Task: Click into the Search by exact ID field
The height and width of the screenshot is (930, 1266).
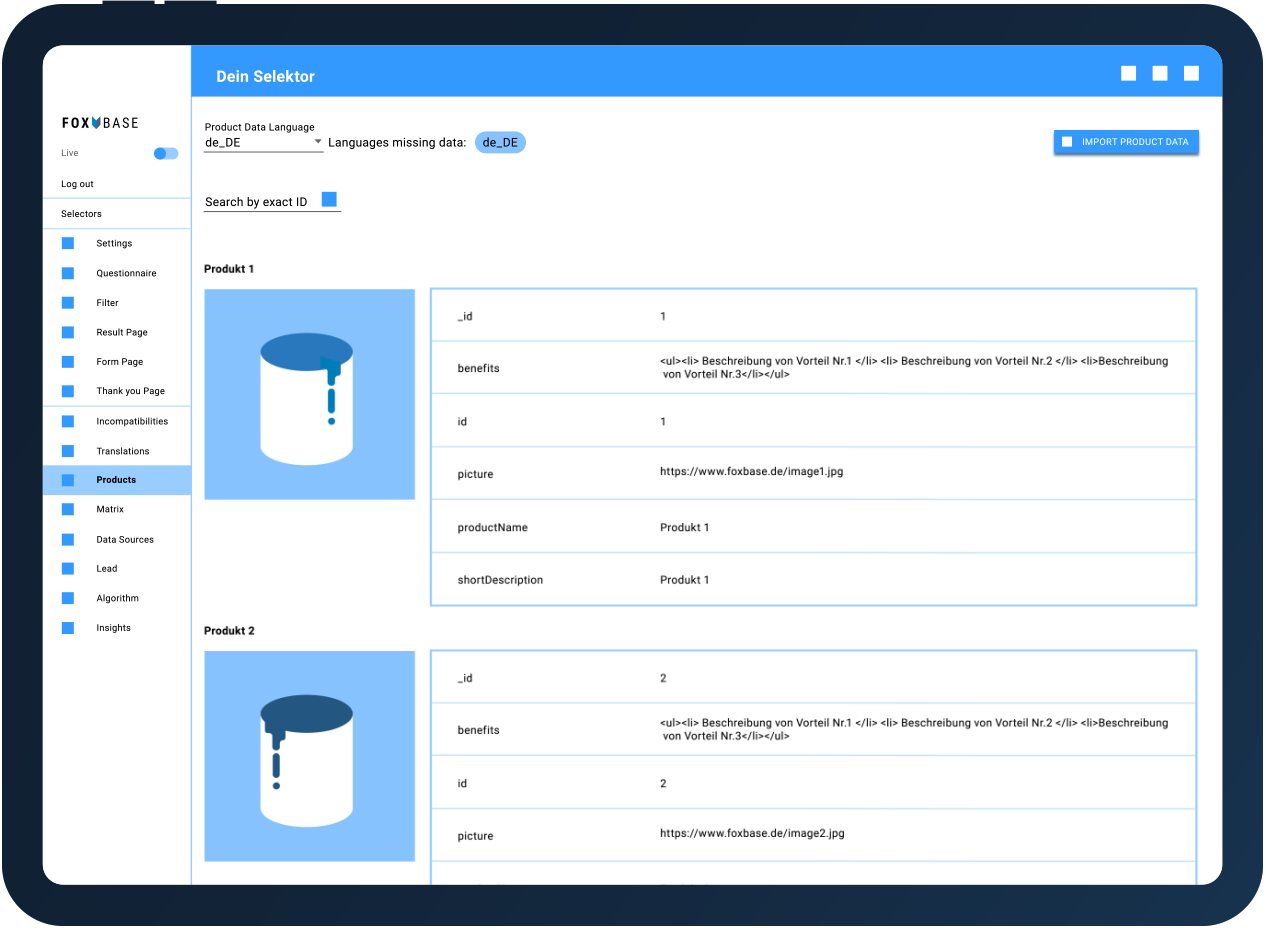Action: coord(257,202)
